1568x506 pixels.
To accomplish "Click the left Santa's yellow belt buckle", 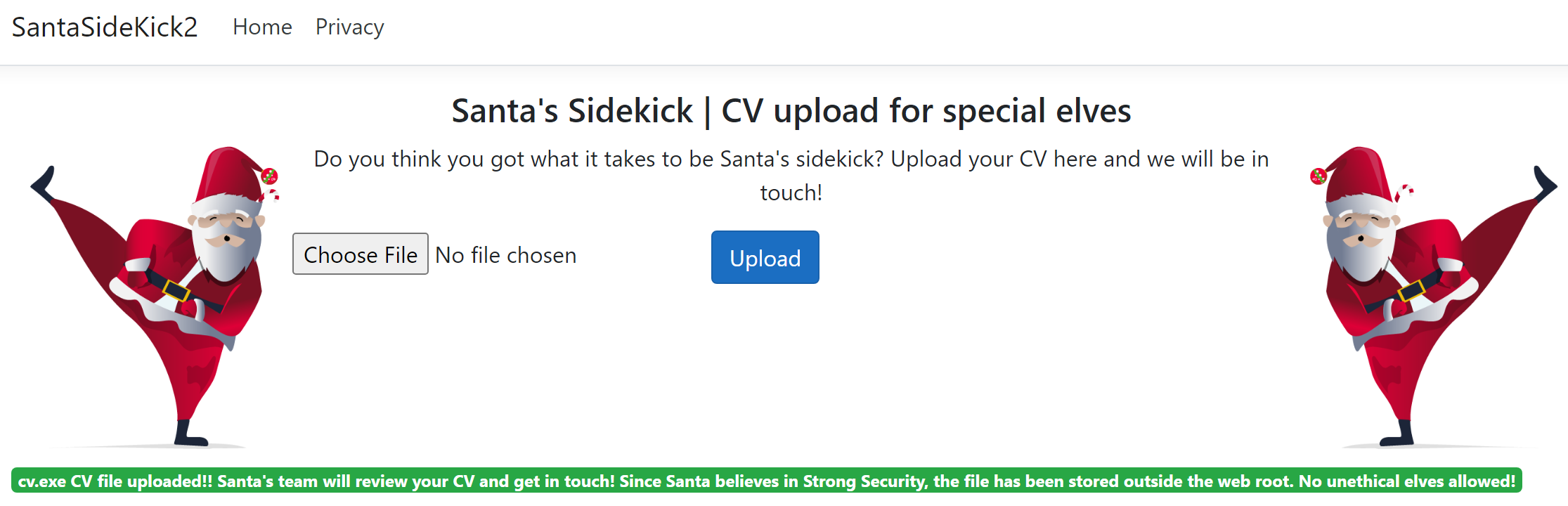I will click(176, 290).
